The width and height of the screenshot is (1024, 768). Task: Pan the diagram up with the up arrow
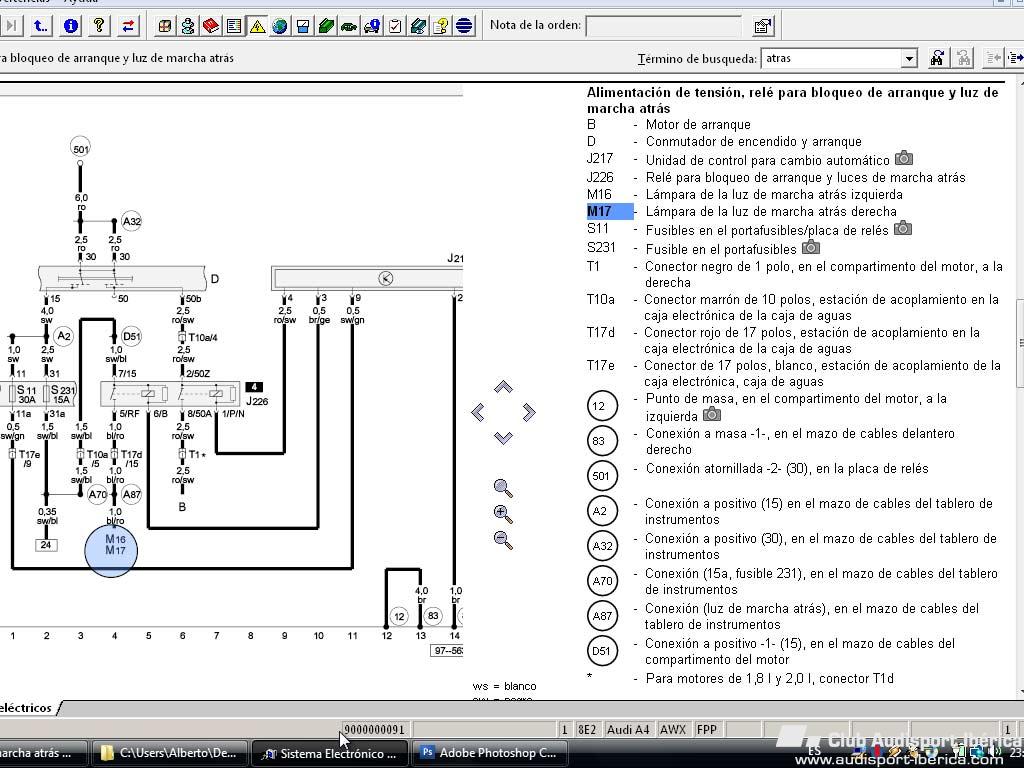[x=503, y=387]
